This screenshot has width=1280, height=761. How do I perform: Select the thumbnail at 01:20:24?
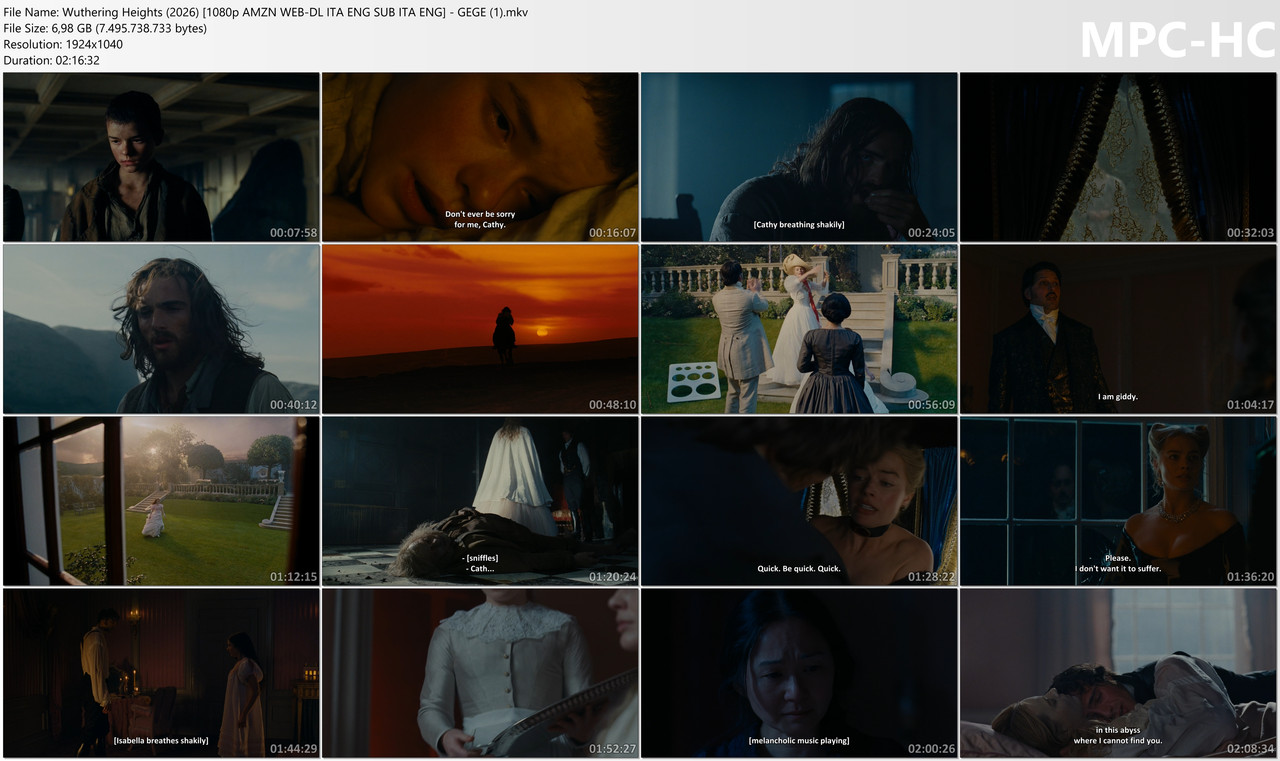(x=480, y=501)
